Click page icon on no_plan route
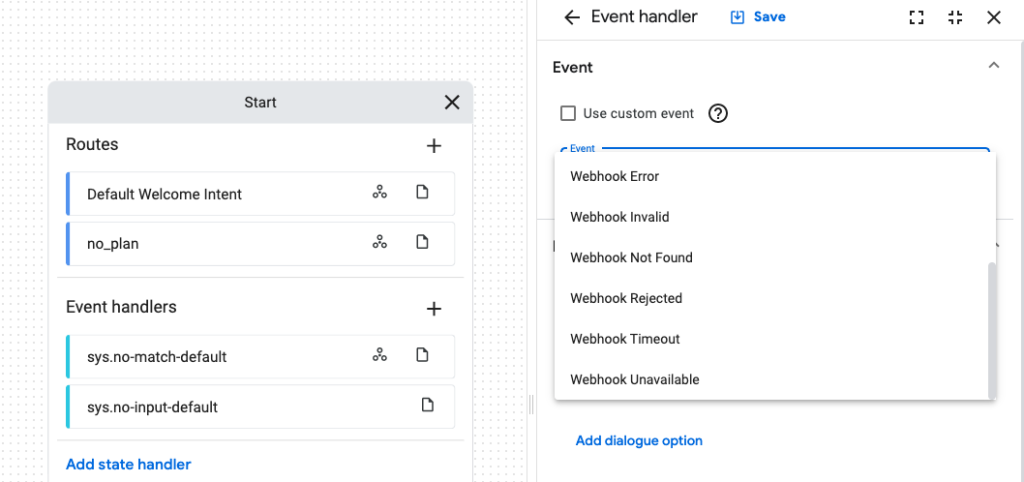 point(422,242)
